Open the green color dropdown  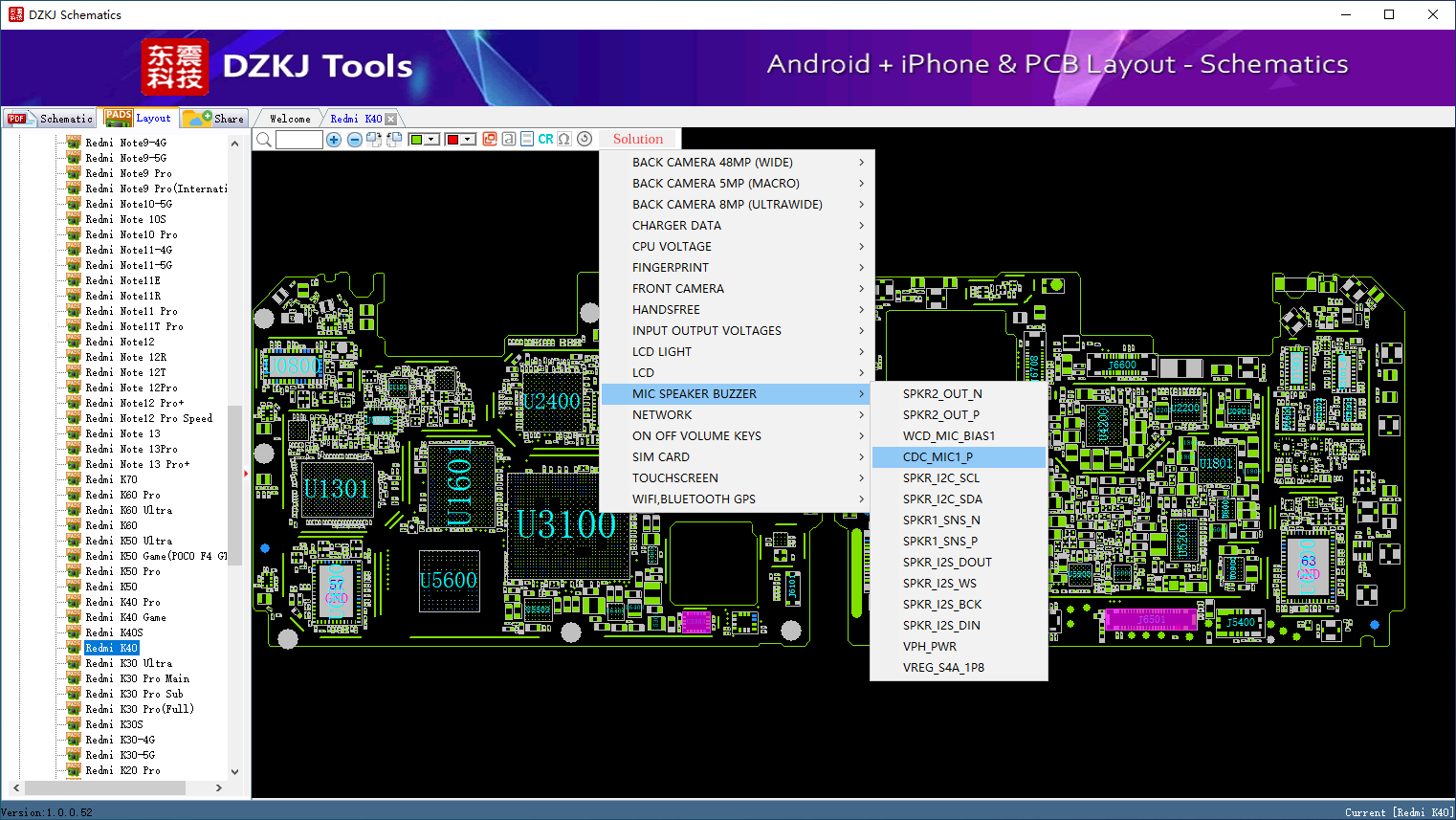click(x=432, y=140)
